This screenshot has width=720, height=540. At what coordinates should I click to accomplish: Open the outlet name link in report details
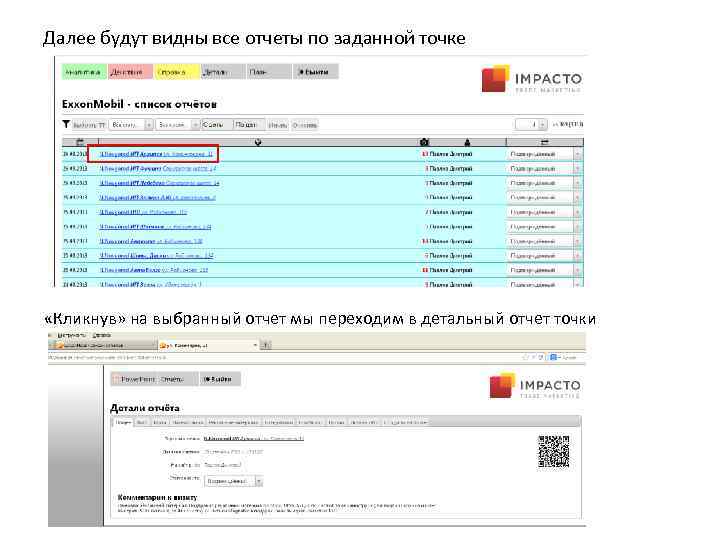point(253,439)
